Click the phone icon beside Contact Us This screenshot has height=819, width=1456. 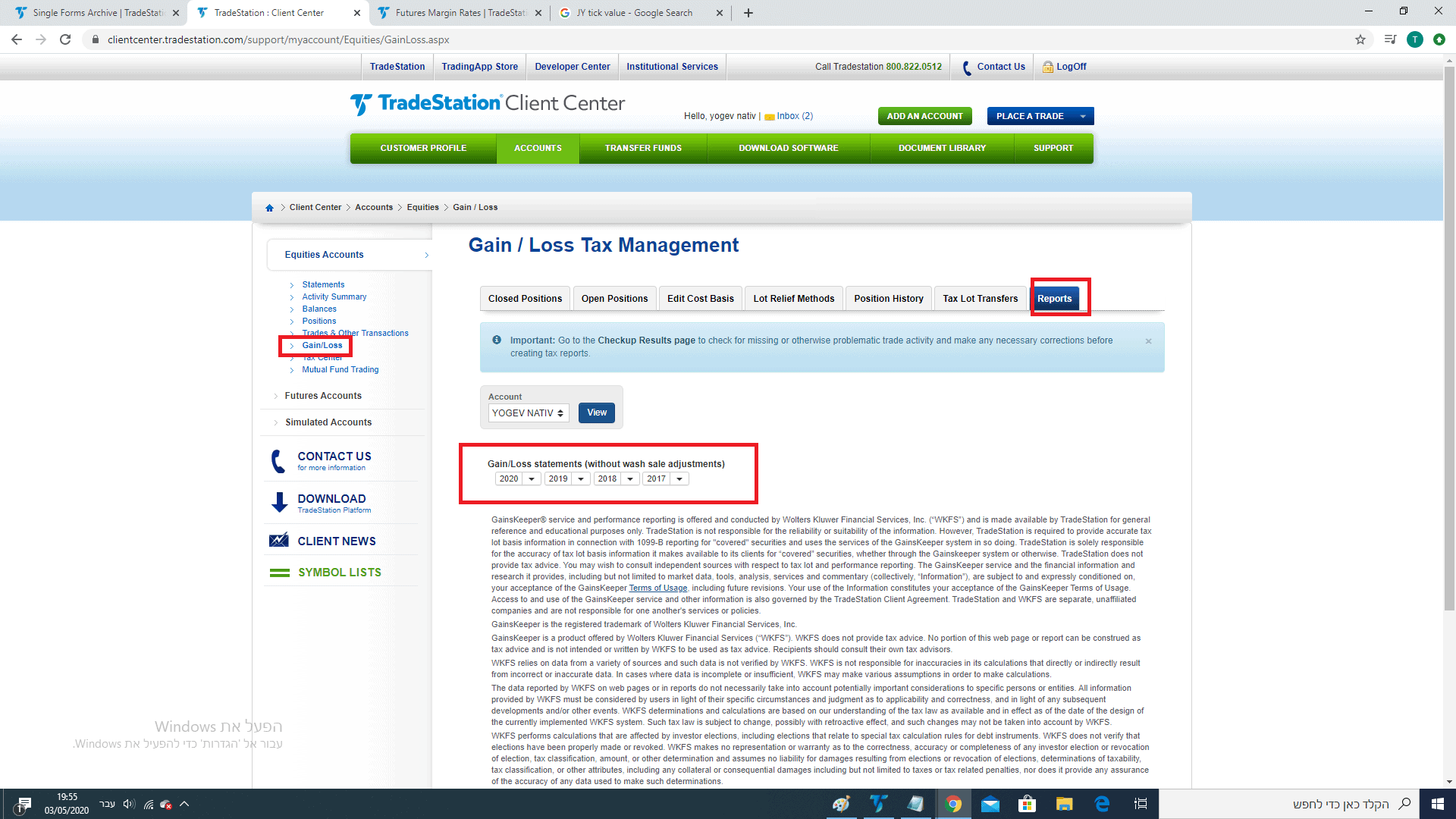pos(966,67)
